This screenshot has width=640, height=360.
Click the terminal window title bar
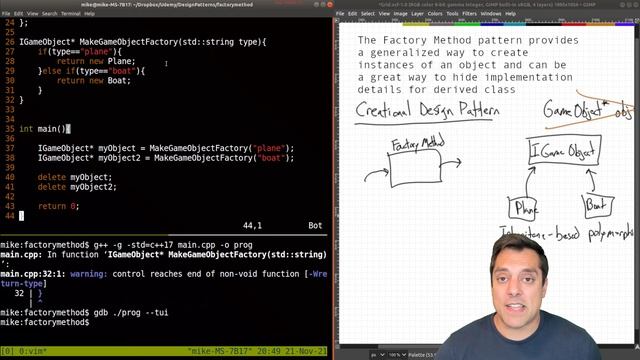coord(167,4)
